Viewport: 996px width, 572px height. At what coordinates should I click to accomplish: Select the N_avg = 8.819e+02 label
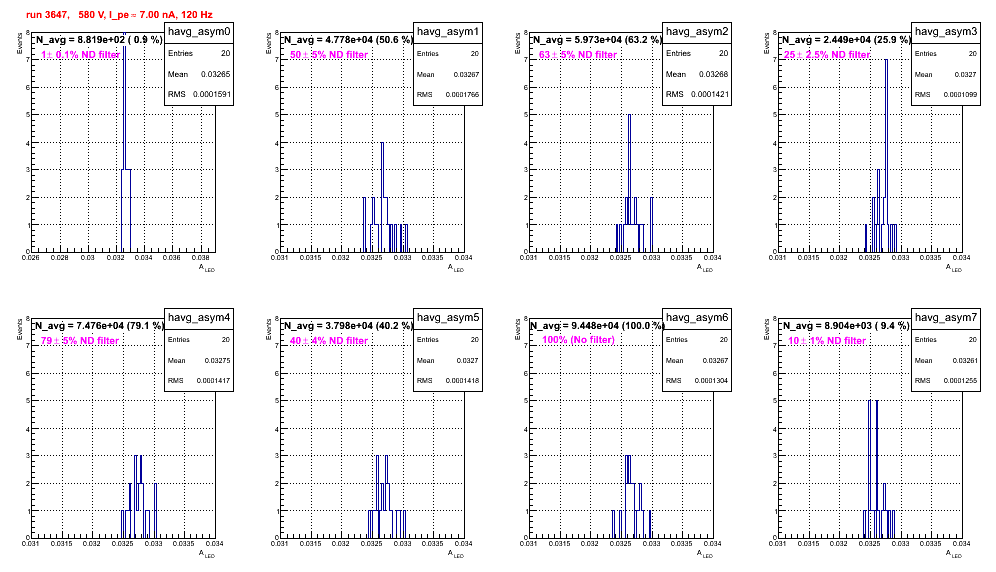tap(98, 40)
